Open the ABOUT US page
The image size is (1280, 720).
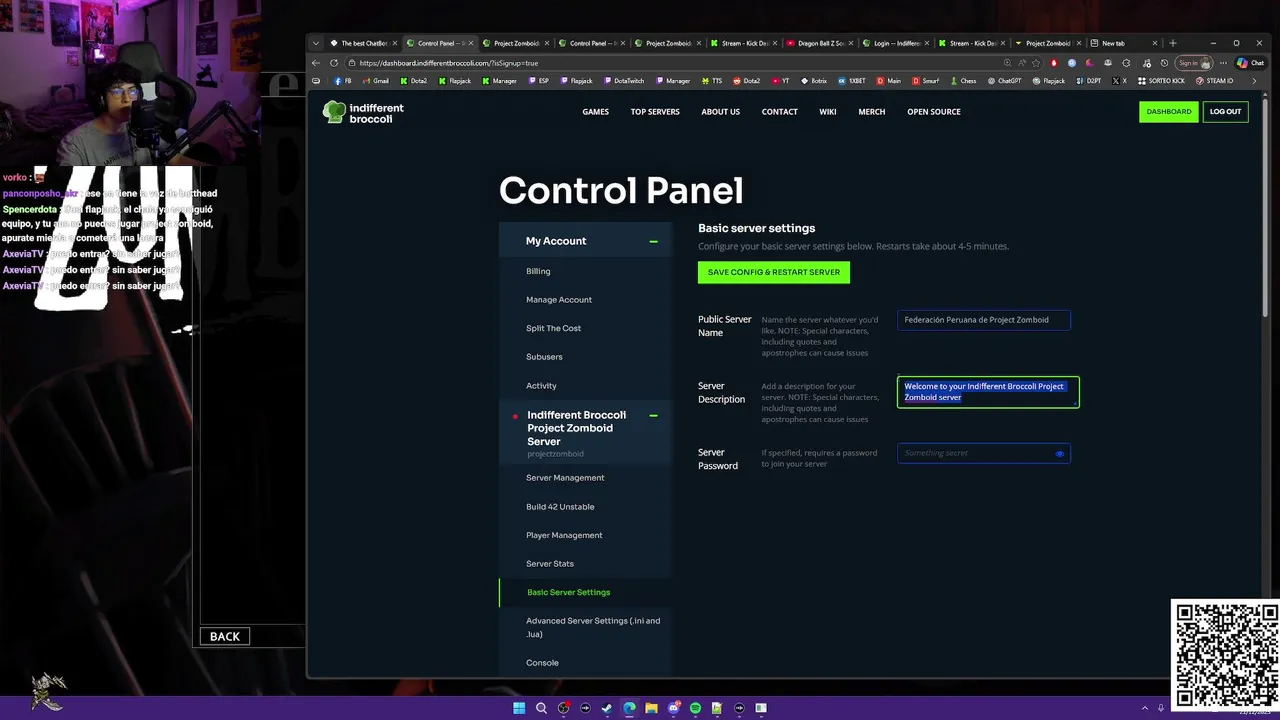pos(720,112)
